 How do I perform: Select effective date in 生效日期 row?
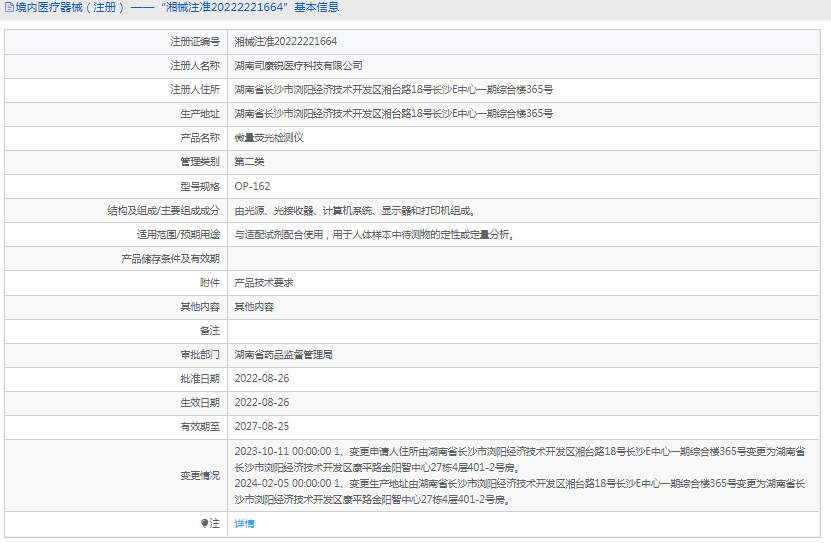(262, 403)
